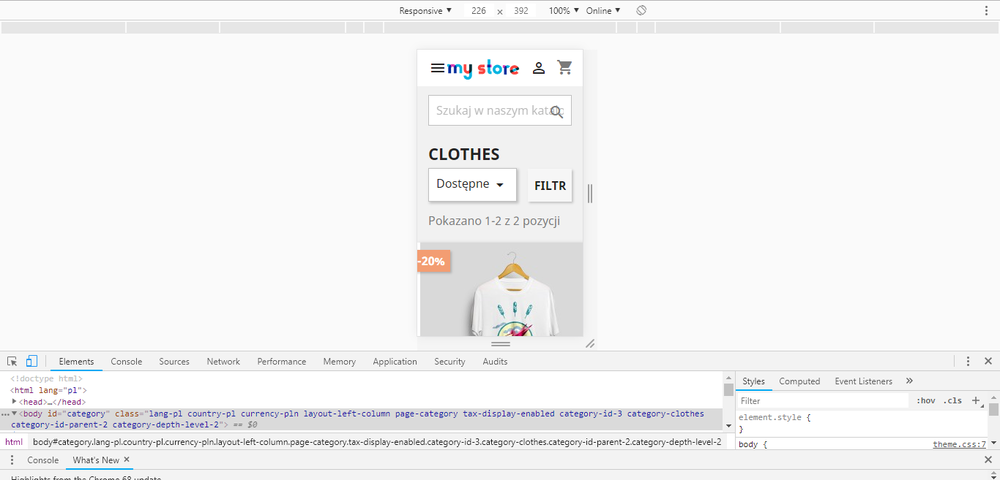The image size is (1000, 480).
Task: Toggle the :hov element state button
Action: pyautogui.click(x=925, y=401)
